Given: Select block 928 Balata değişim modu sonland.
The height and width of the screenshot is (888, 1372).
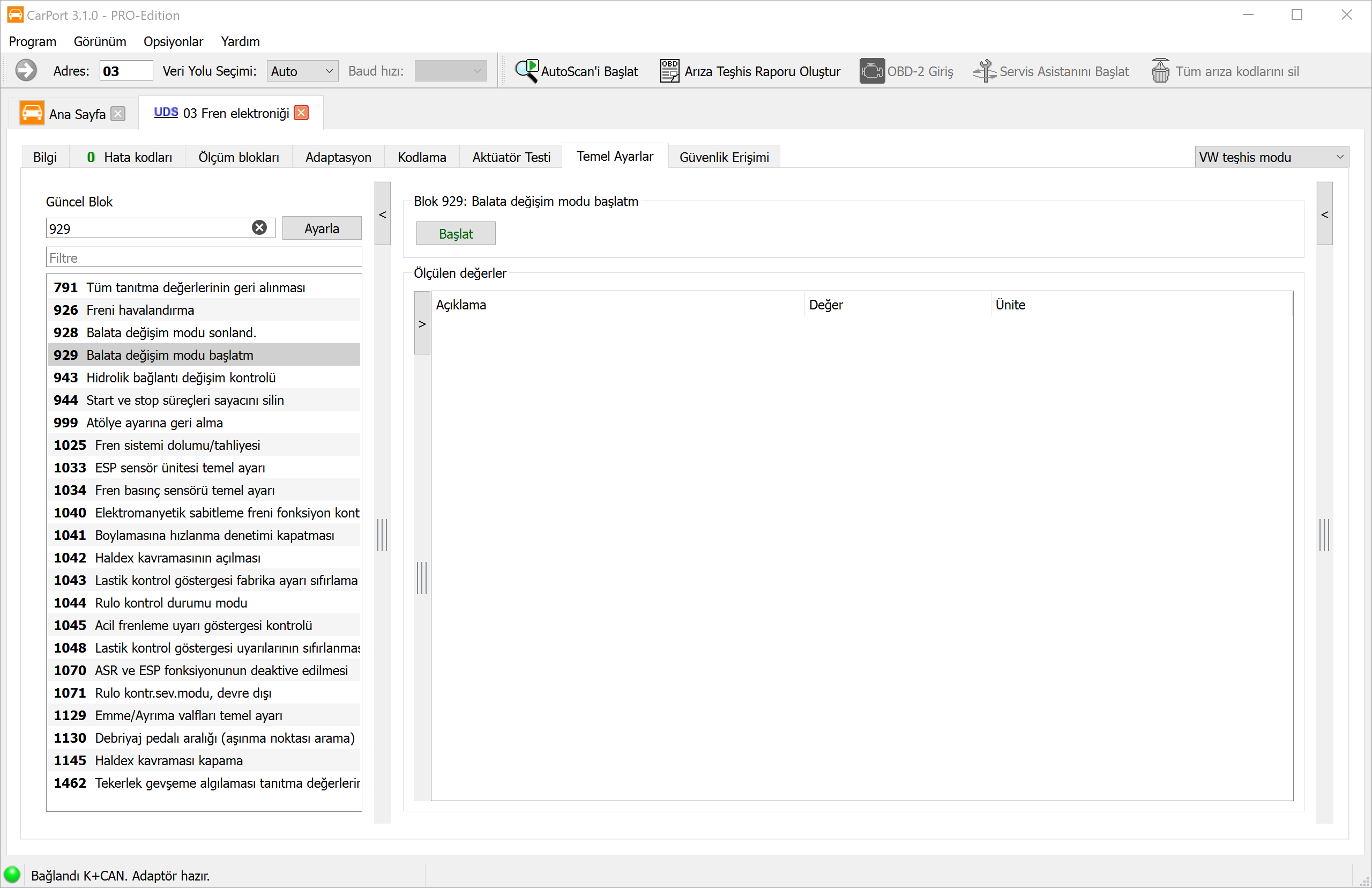Looking at the screenshot, I should [205, 332].
